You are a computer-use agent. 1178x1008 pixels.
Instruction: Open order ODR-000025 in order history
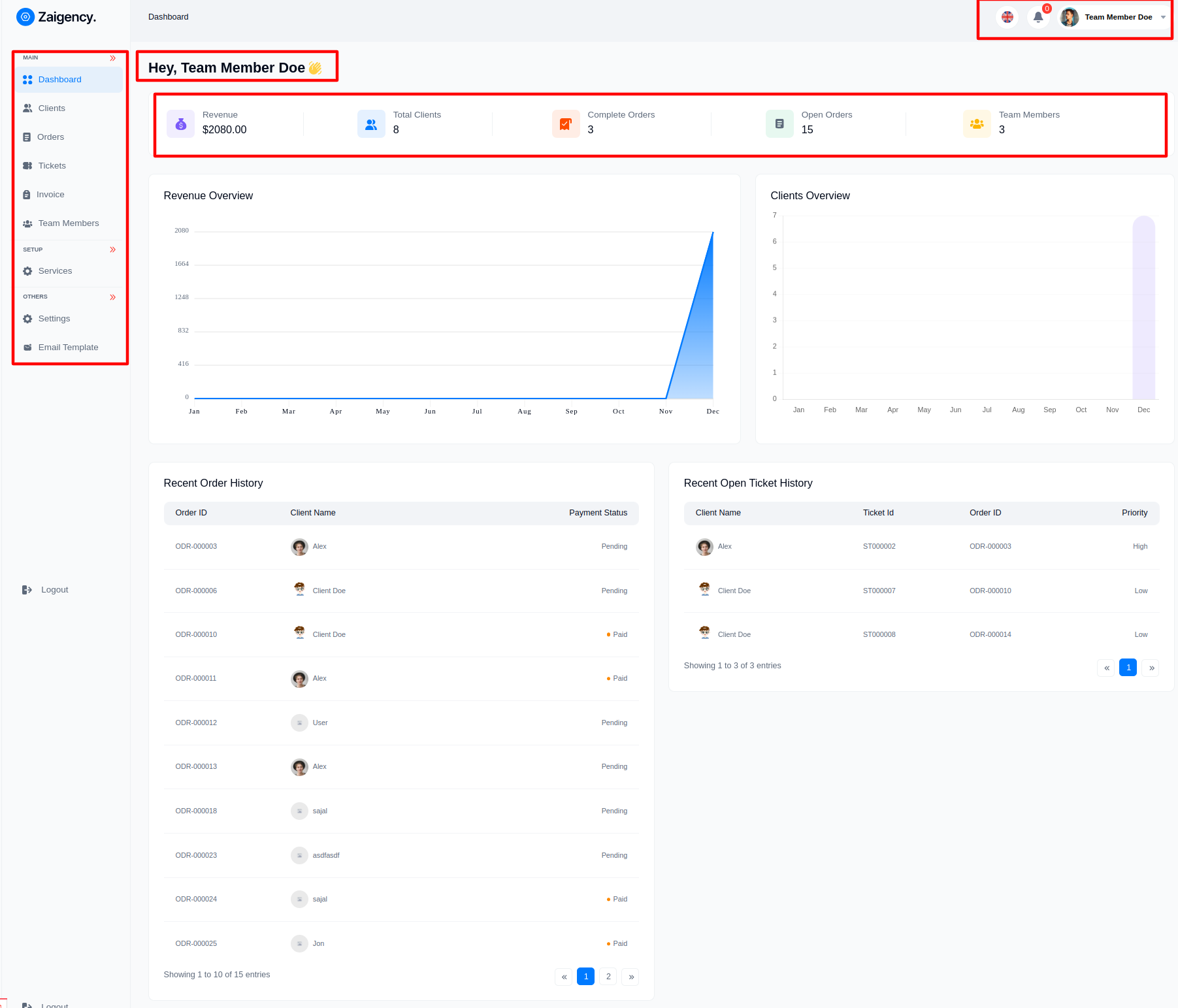[196, 943]
